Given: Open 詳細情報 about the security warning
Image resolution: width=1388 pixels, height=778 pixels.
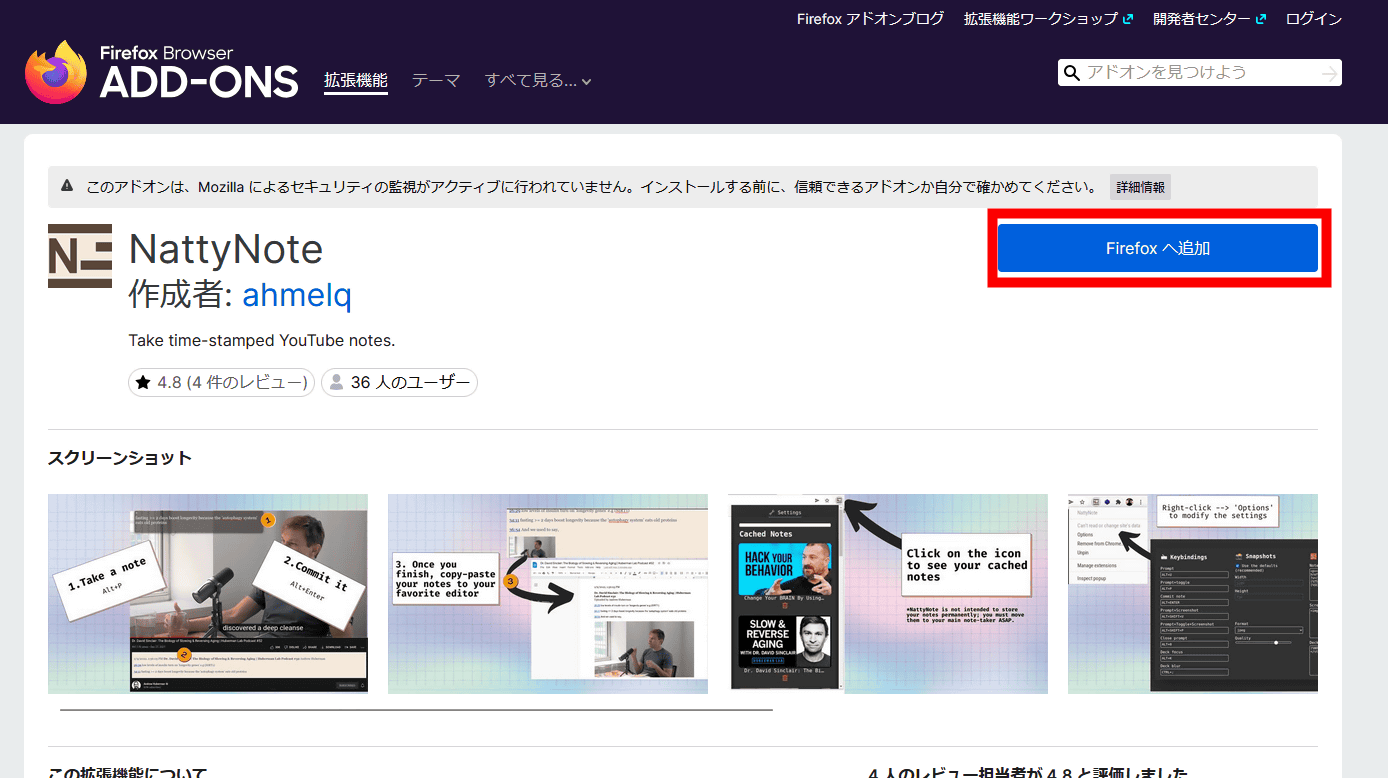Looking at the screenshot, I should (x=1140, y=187).
